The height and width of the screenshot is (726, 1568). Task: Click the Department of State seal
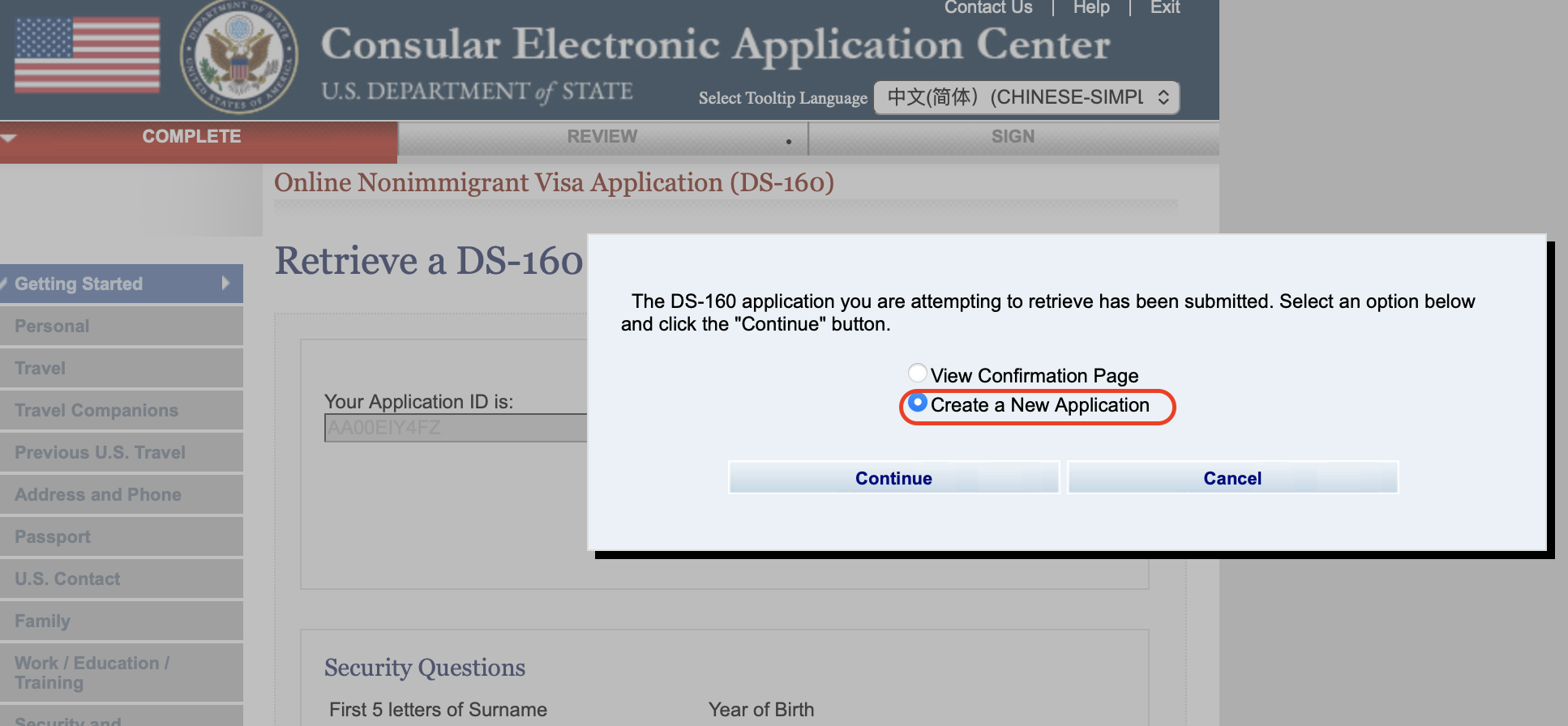(238, 58)
